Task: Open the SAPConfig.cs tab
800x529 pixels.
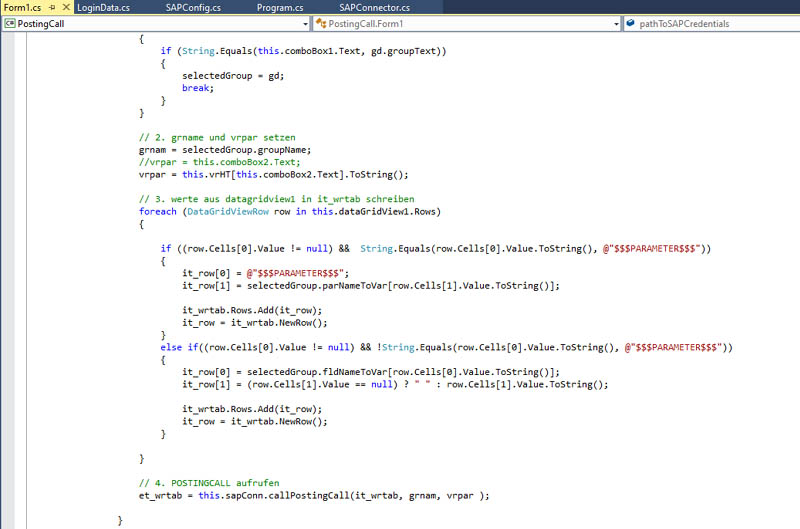Action: click(193, 8)
